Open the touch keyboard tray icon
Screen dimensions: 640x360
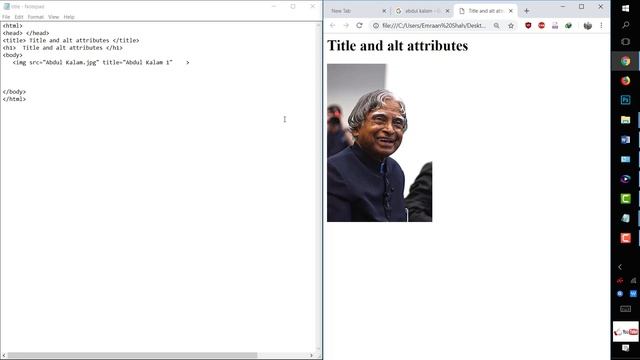tap(625, 309)
